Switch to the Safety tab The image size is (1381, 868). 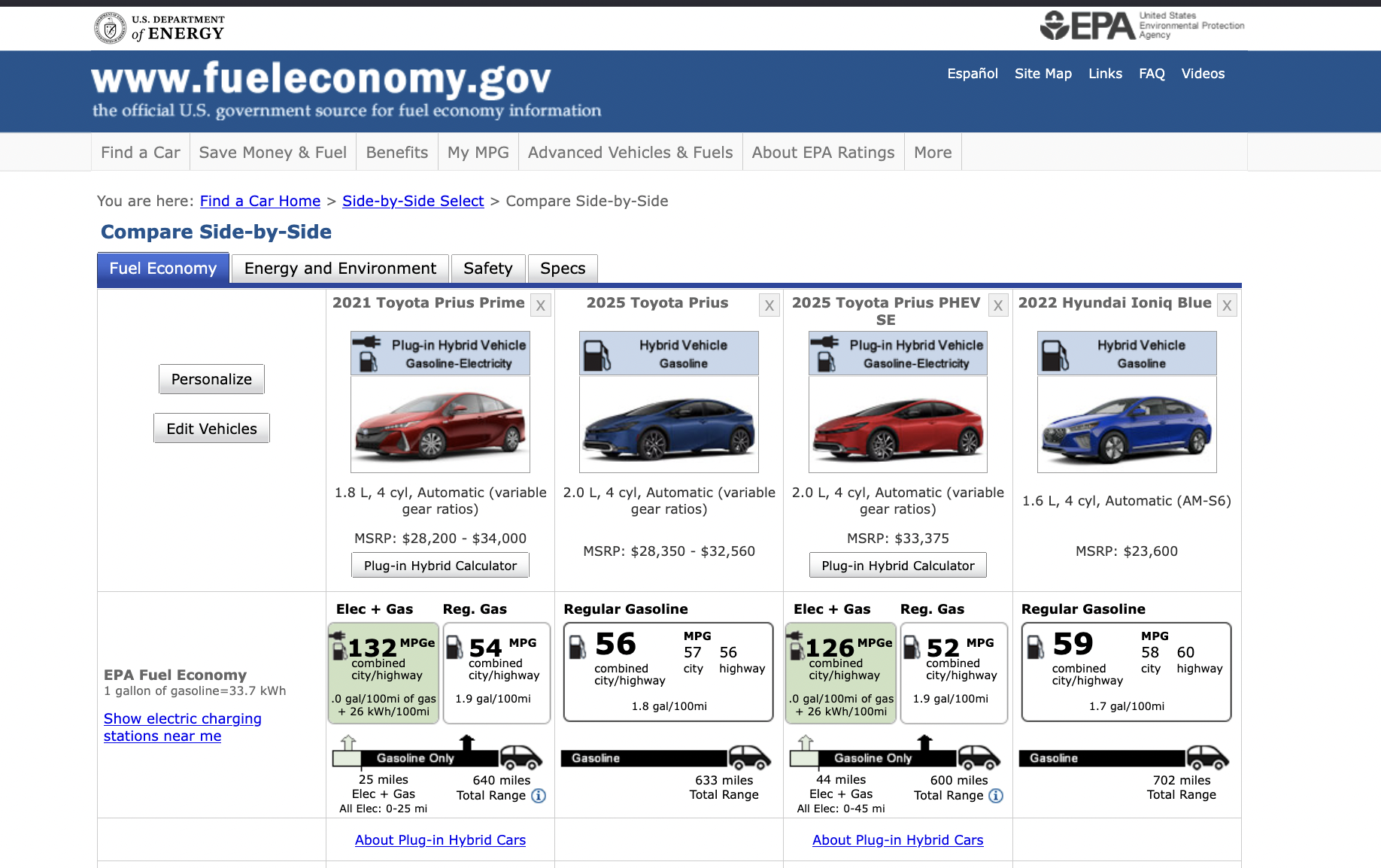click(487, 268)
